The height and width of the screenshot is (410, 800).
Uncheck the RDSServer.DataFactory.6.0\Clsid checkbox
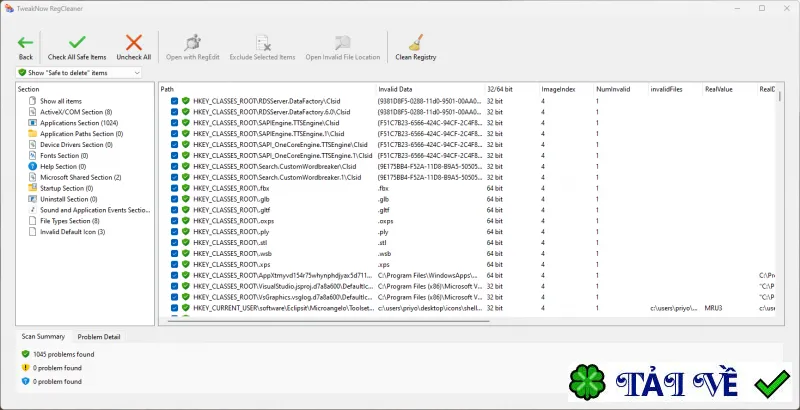coord(174,112)
